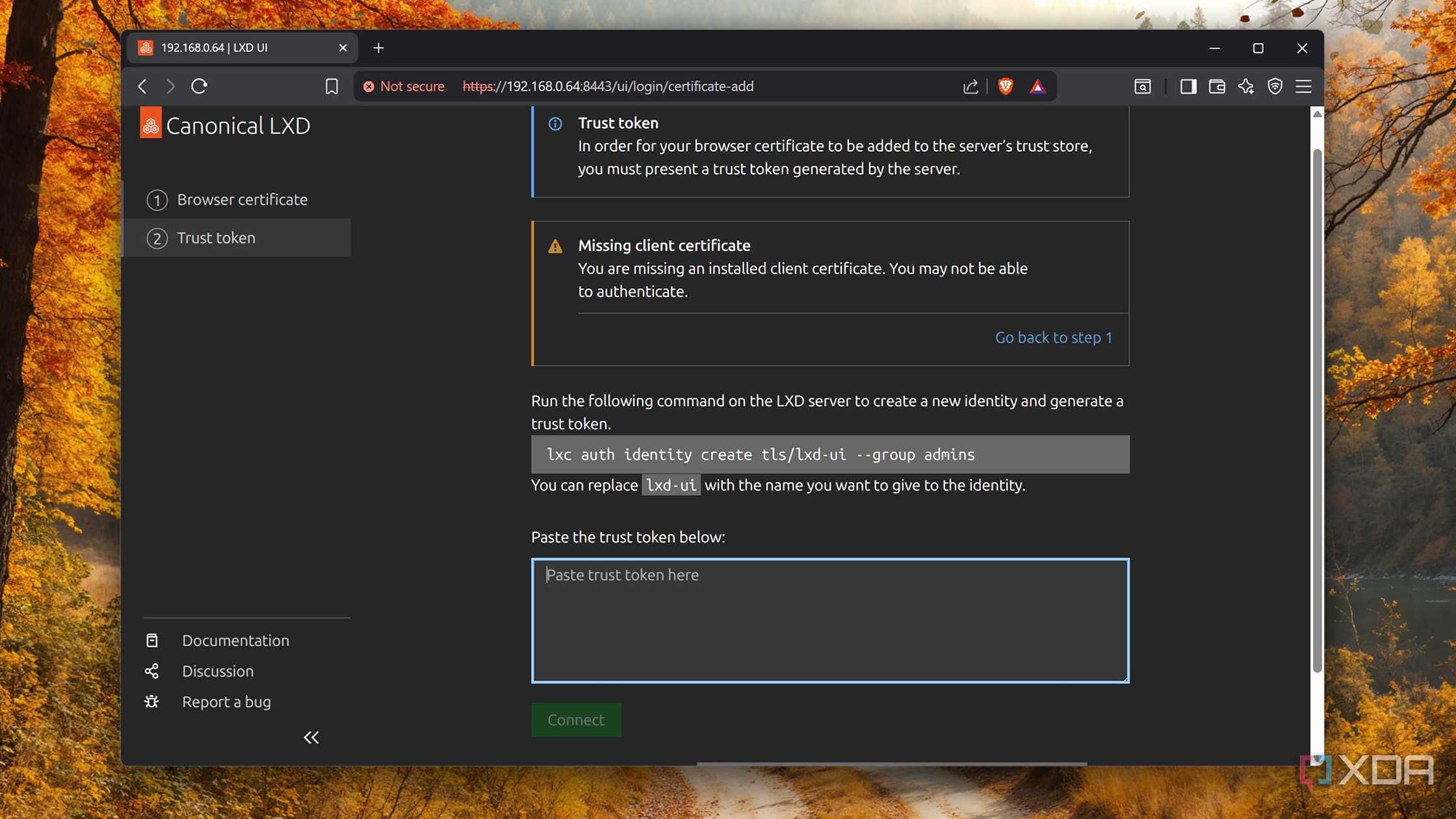Open the Discussion link
Image resolution: width=1456 pixels, height=819 pixels.
[x=218, y=671]
